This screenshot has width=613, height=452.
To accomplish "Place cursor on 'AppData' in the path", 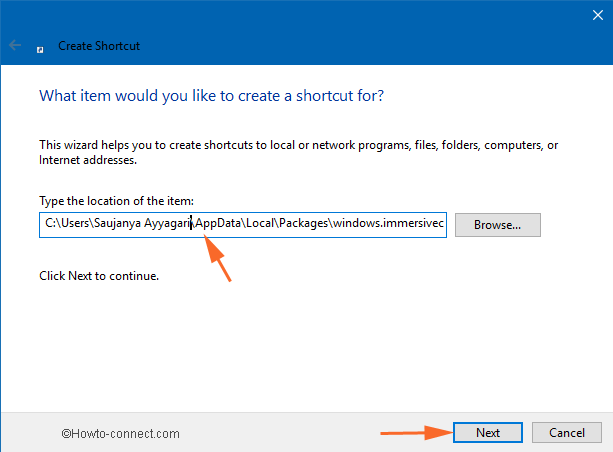I will 220,224.
